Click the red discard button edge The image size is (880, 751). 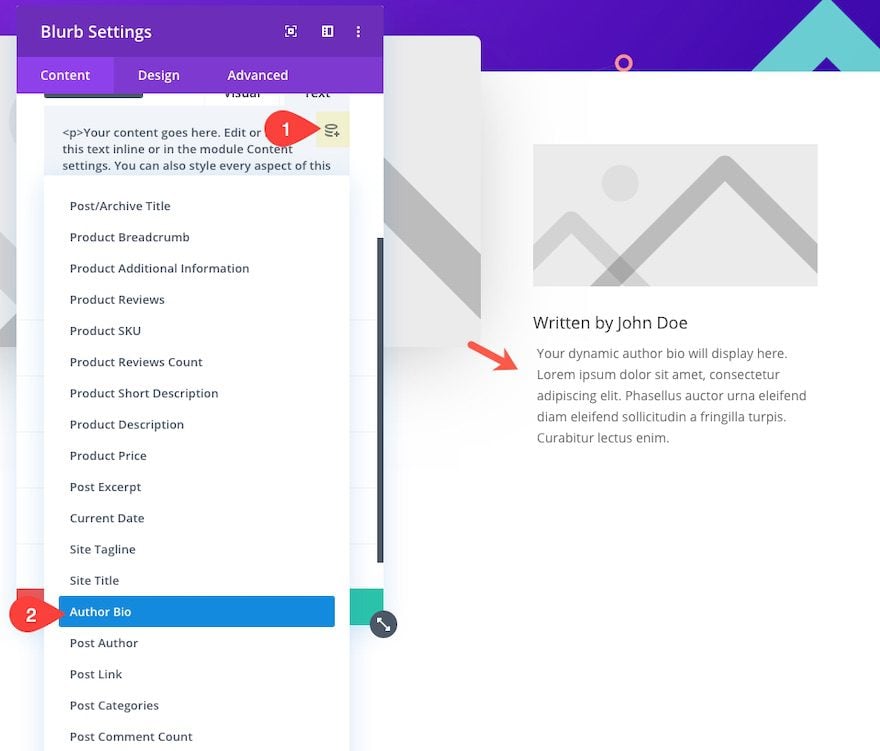pyautogui.click(x=30, y=596)
